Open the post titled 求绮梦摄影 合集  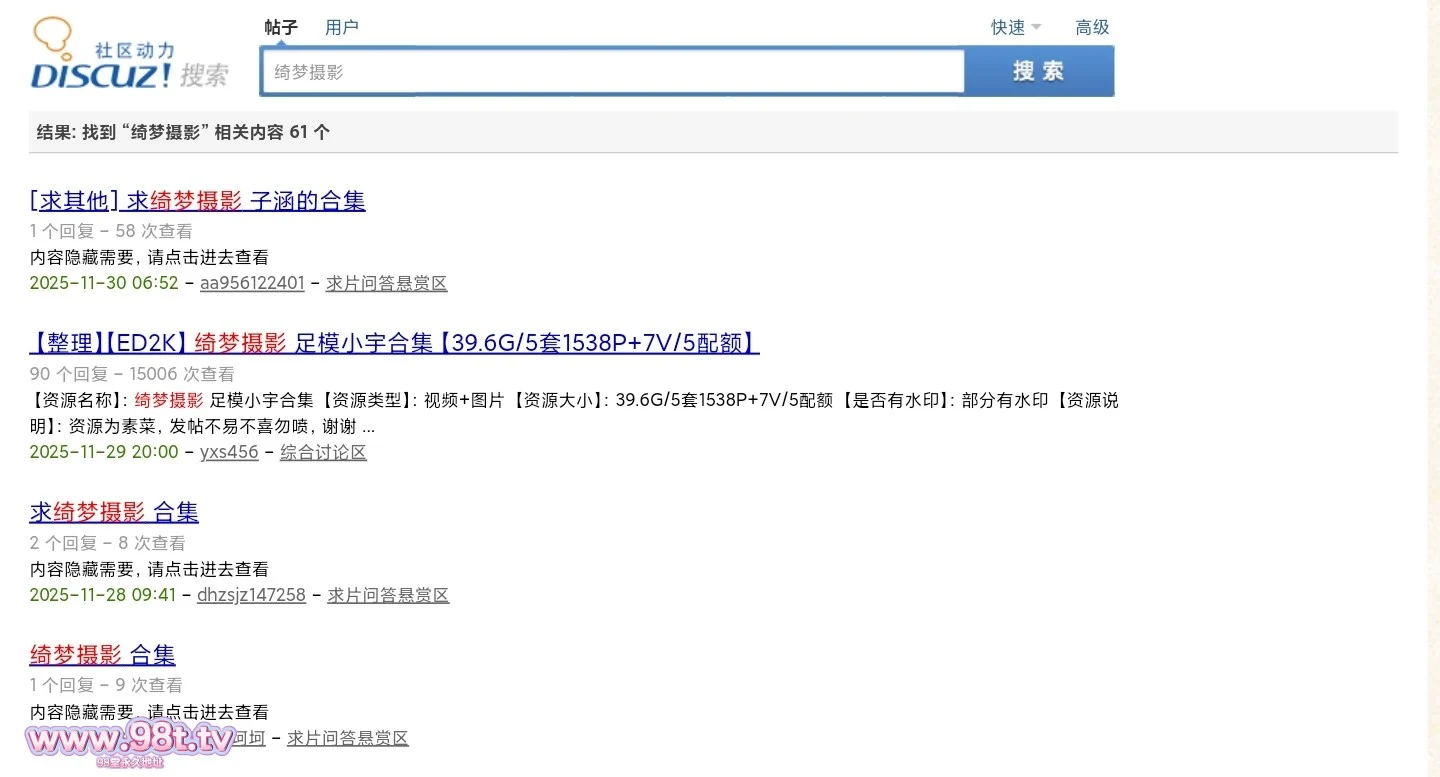click(114, 513)
